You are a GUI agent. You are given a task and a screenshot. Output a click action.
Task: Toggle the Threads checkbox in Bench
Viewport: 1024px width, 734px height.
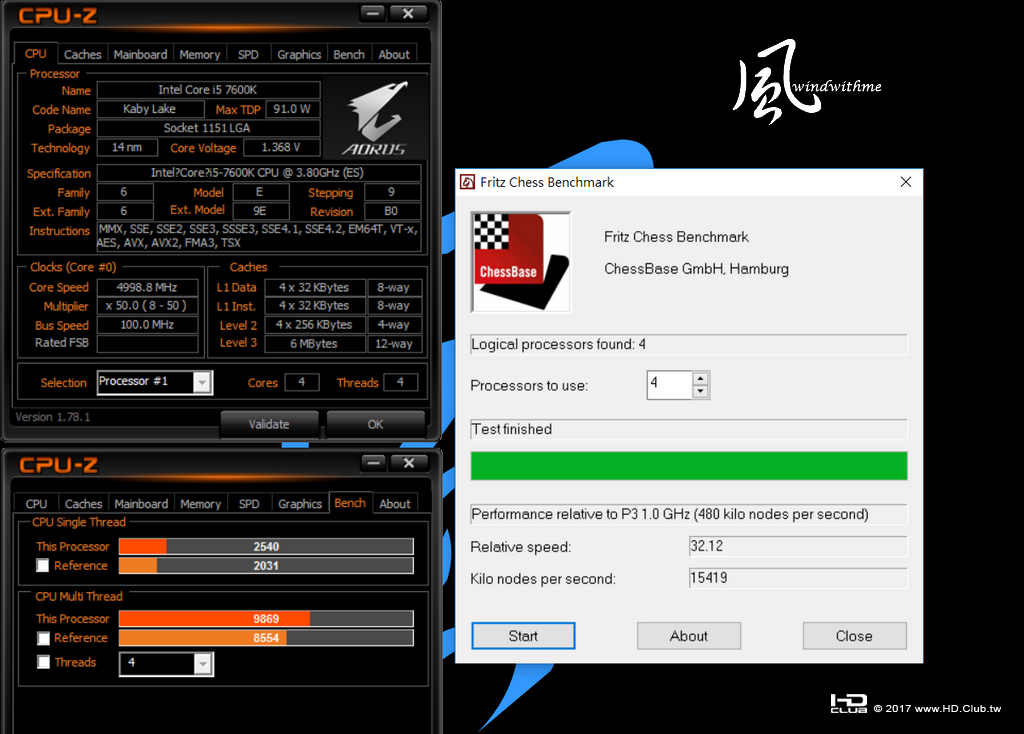coord(43,662)
